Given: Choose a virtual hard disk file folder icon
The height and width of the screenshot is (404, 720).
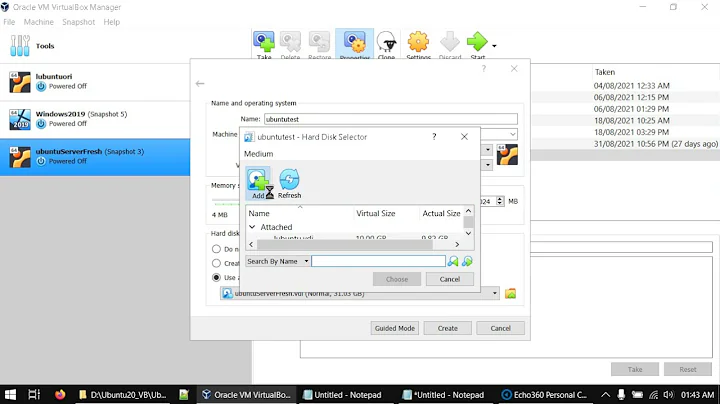Looking at the screenshot, I should coord(510,293).
